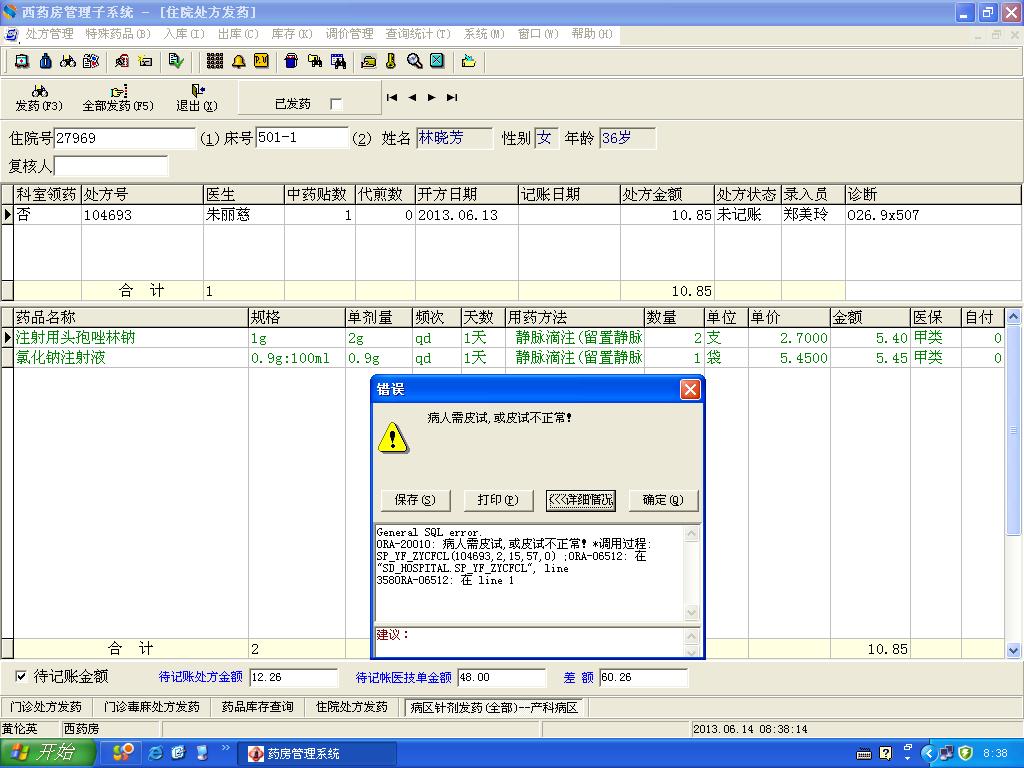Image resolution: width=1024 pixels, height=768 pixels.
Task: Click the 床号 input field
Action: [302, 138]
